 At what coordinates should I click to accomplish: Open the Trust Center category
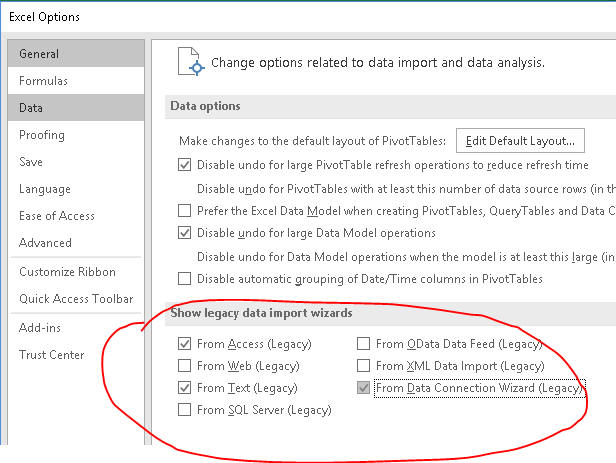point(76,355)
